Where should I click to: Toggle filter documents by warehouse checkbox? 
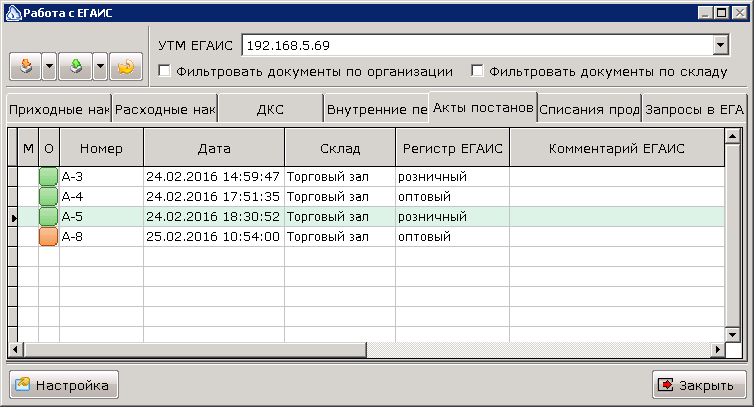pyautogui.click(x=477, y=71)
